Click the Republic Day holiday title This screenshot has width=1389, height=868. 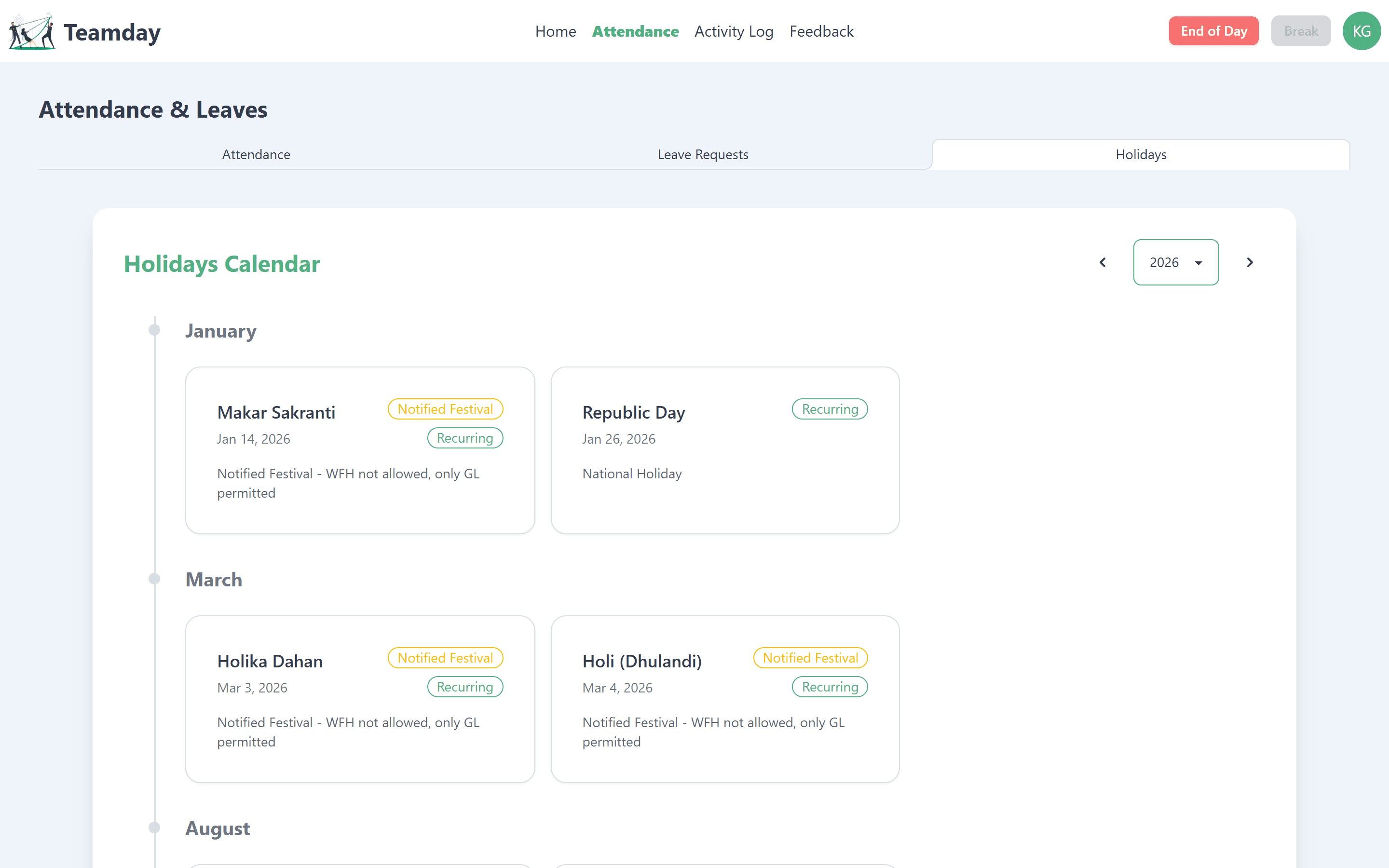[634, 412]
